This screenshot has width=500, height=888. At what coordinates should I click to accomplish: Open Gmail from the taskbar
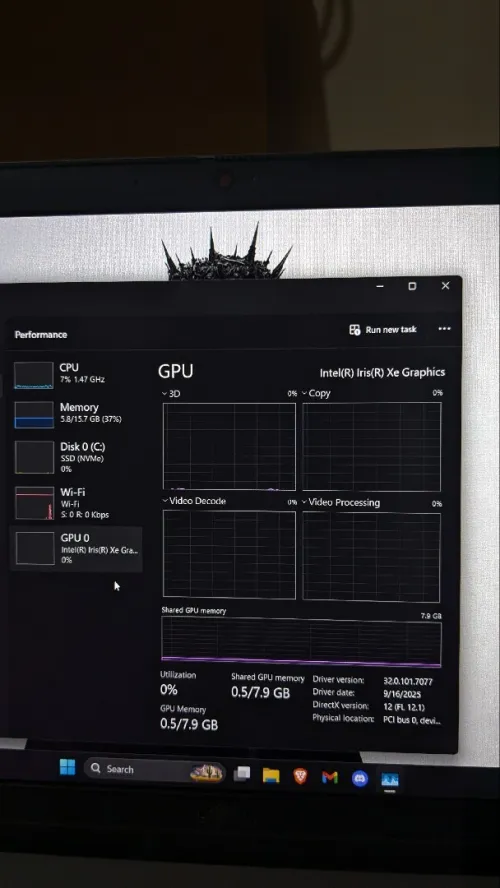coord(330,778)
